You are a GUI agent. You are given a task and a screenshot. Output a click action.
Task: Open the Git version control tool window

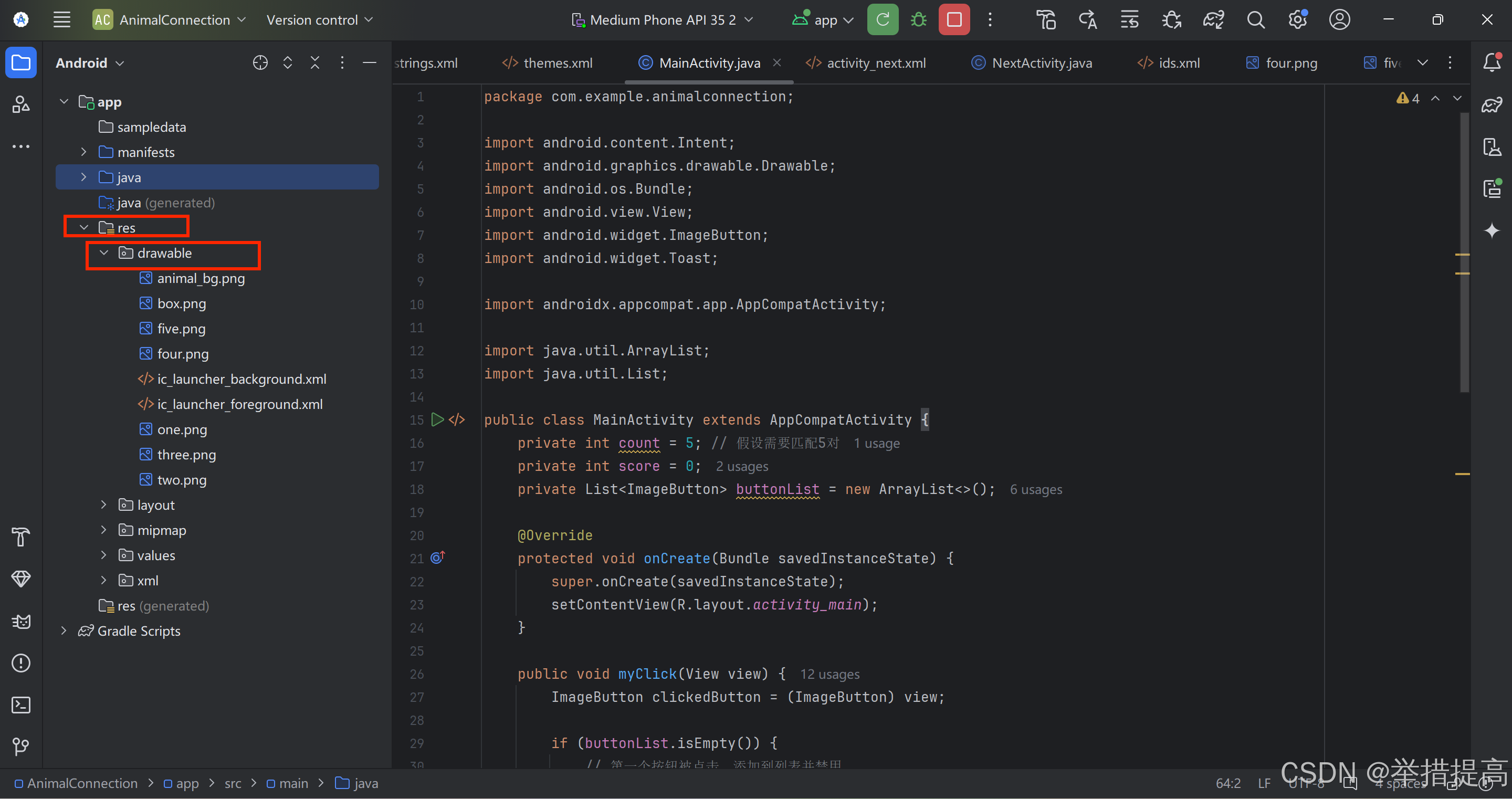click(x=21, y=746)
